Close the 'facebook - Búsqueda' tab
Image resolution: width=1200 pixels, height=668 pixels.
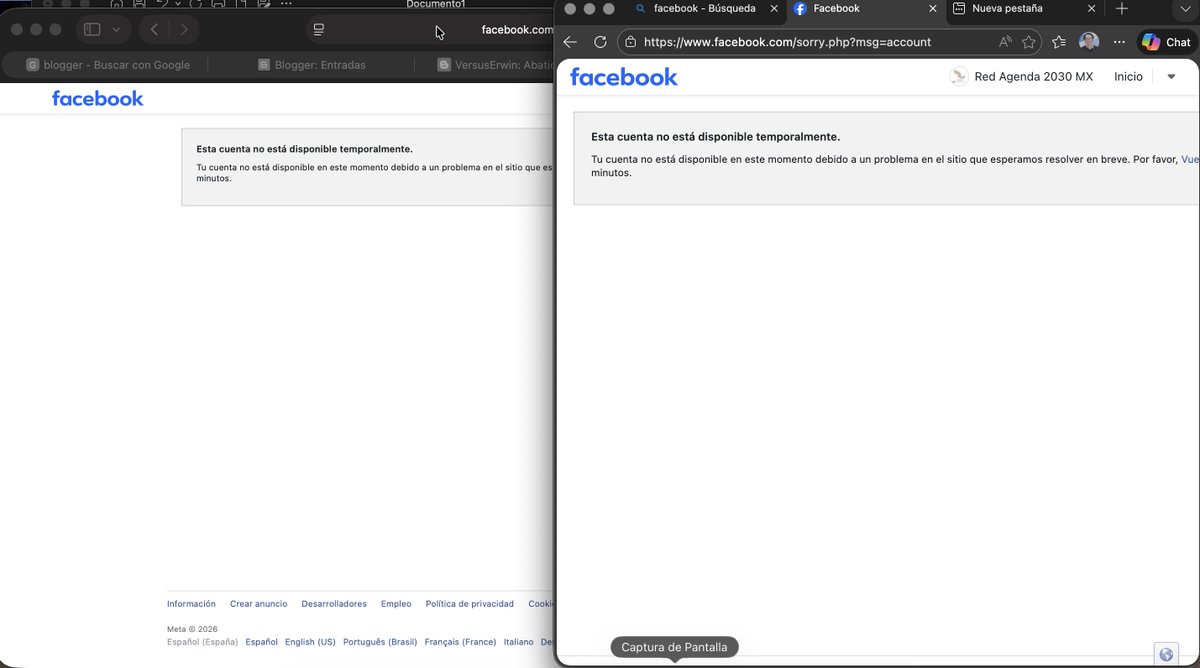click(774, 8)
